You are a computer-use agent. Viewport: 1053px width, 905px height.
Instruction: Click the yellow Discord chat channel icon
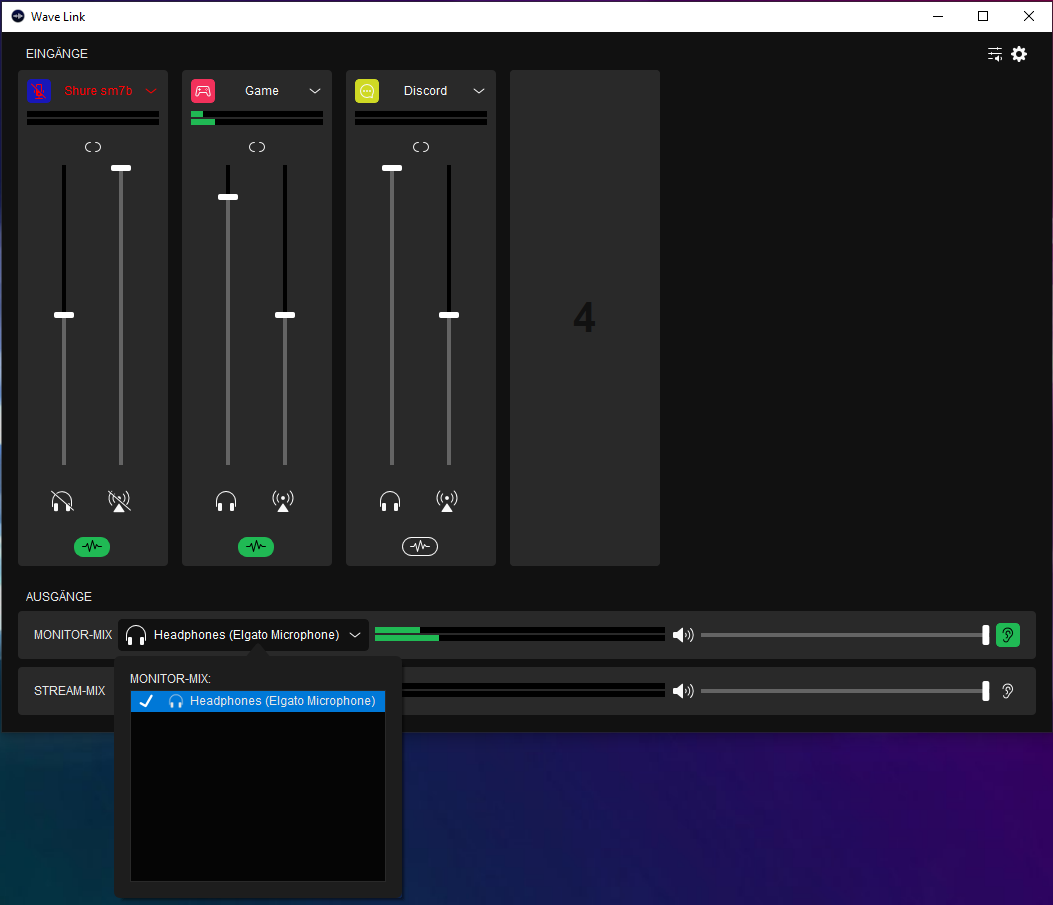(x=367, y=91)
